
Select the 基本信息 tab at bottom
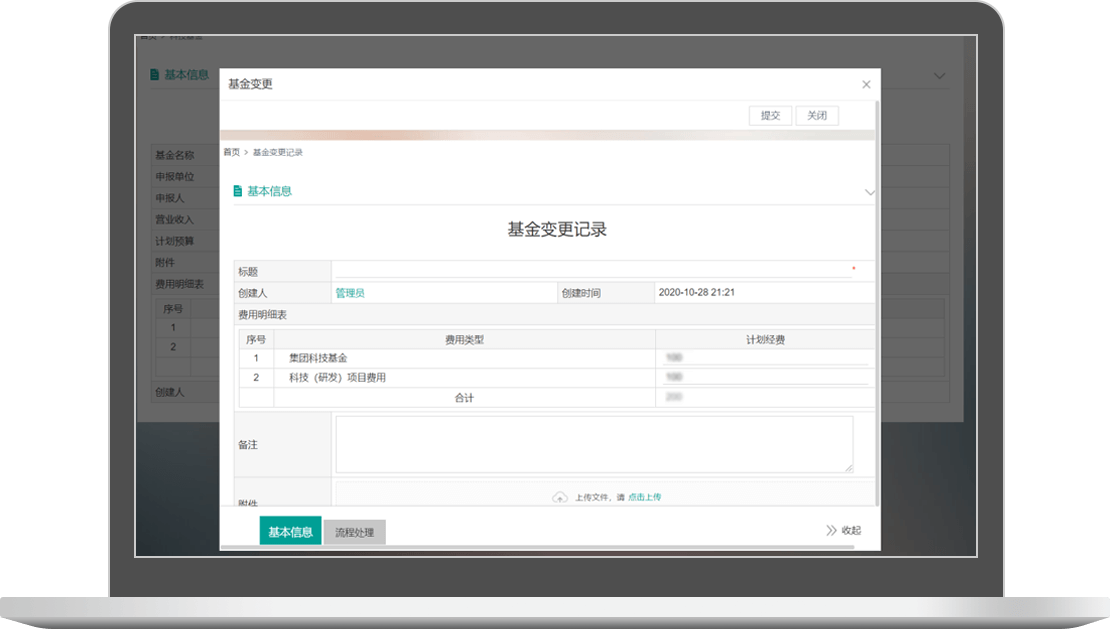coord(290,532)
